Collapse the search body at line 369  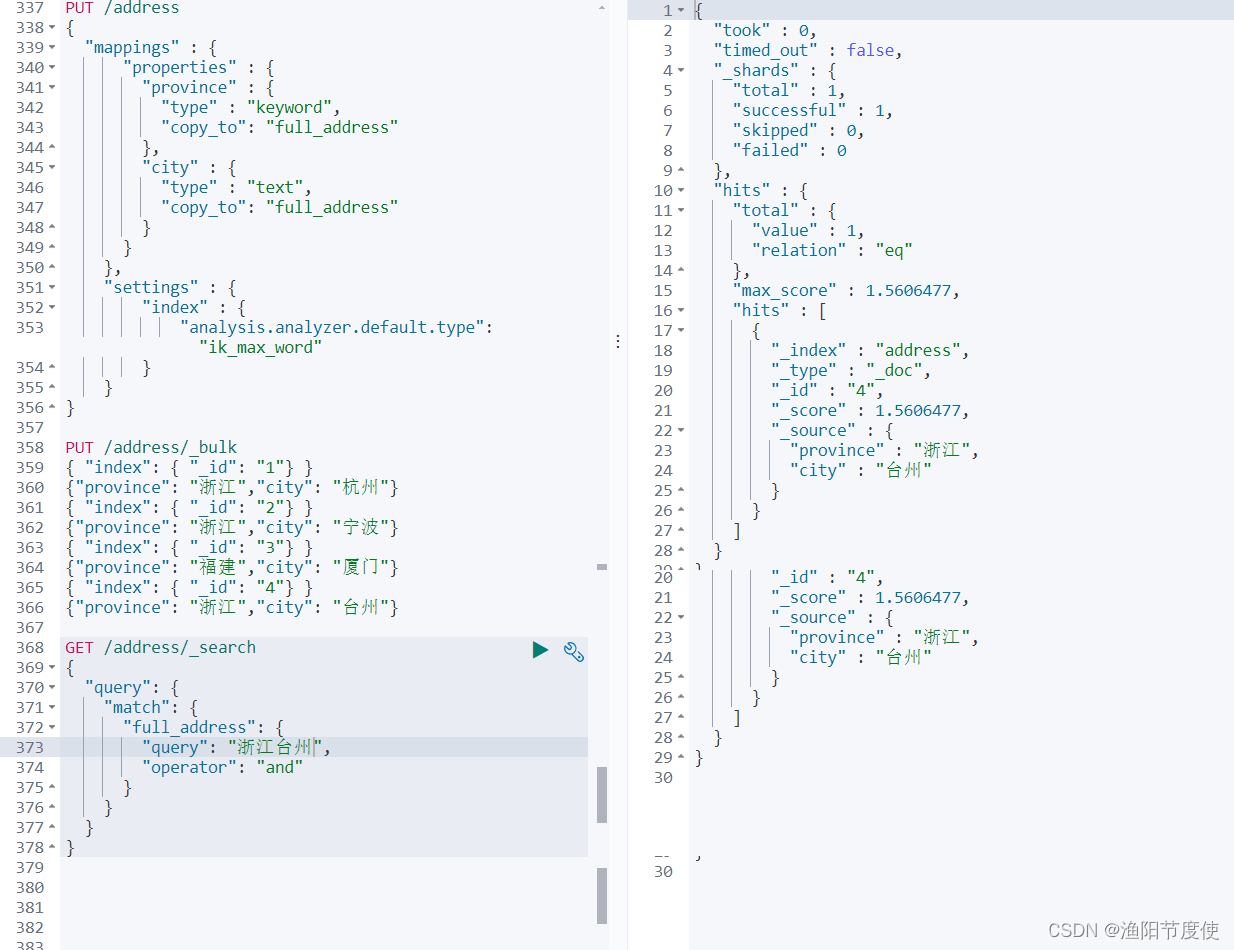click(x=51, y=668)
